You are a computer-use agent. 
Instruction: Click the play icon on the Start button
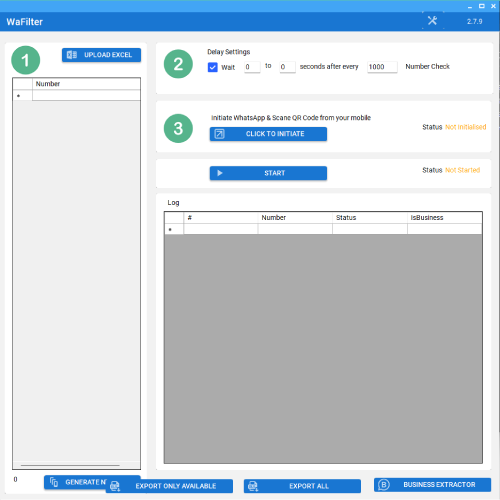[220, 173]
